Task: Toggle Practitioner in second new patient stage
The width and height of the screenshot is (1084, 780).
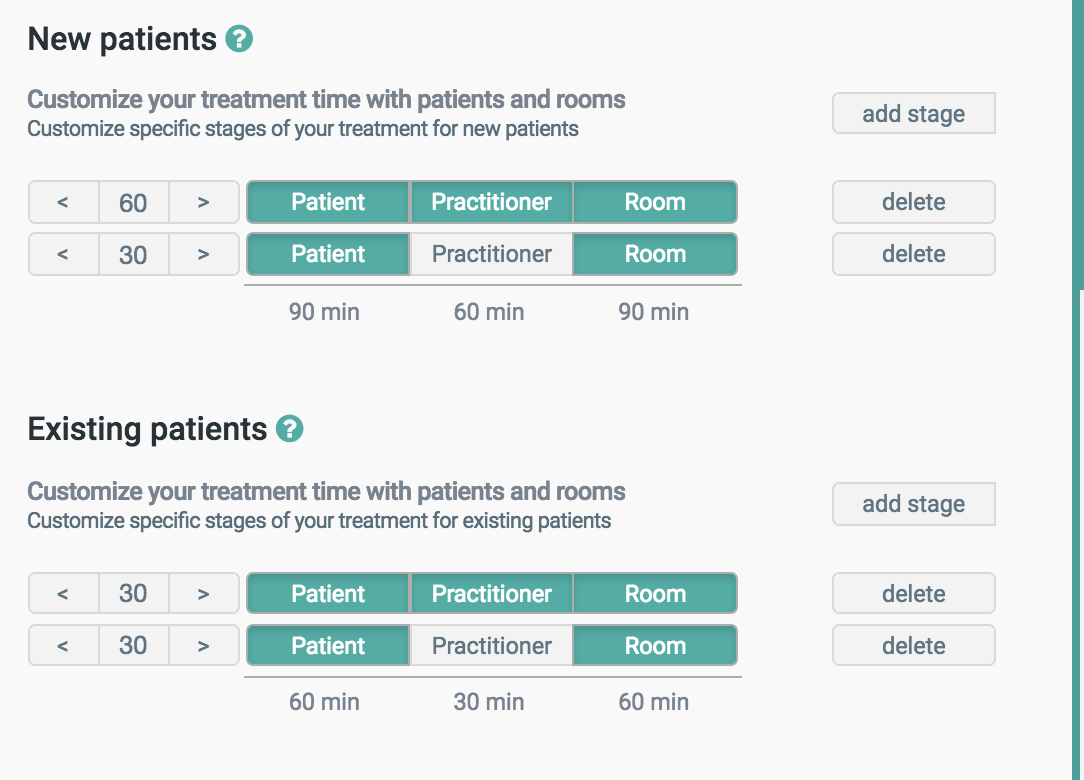Action: click(491, 254)
